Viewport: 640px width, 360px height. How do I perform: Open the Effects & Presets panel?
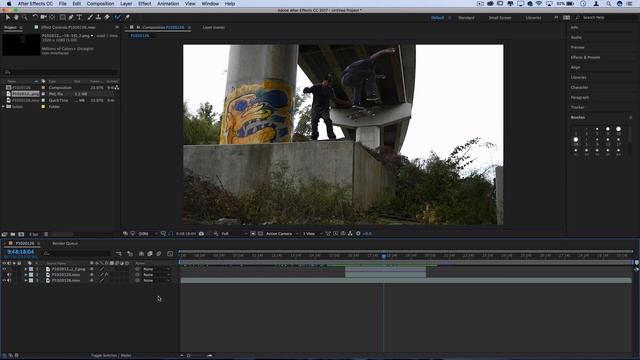[x=585, y=58]
